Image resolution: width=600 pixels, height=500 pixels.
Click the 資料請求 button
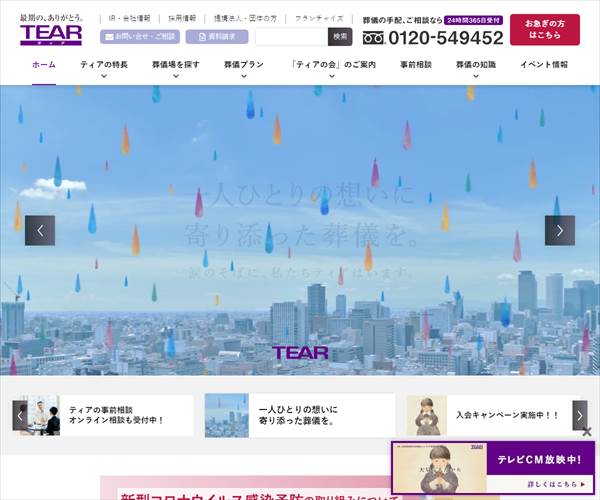pyautogui.click(x=217, y=37)
